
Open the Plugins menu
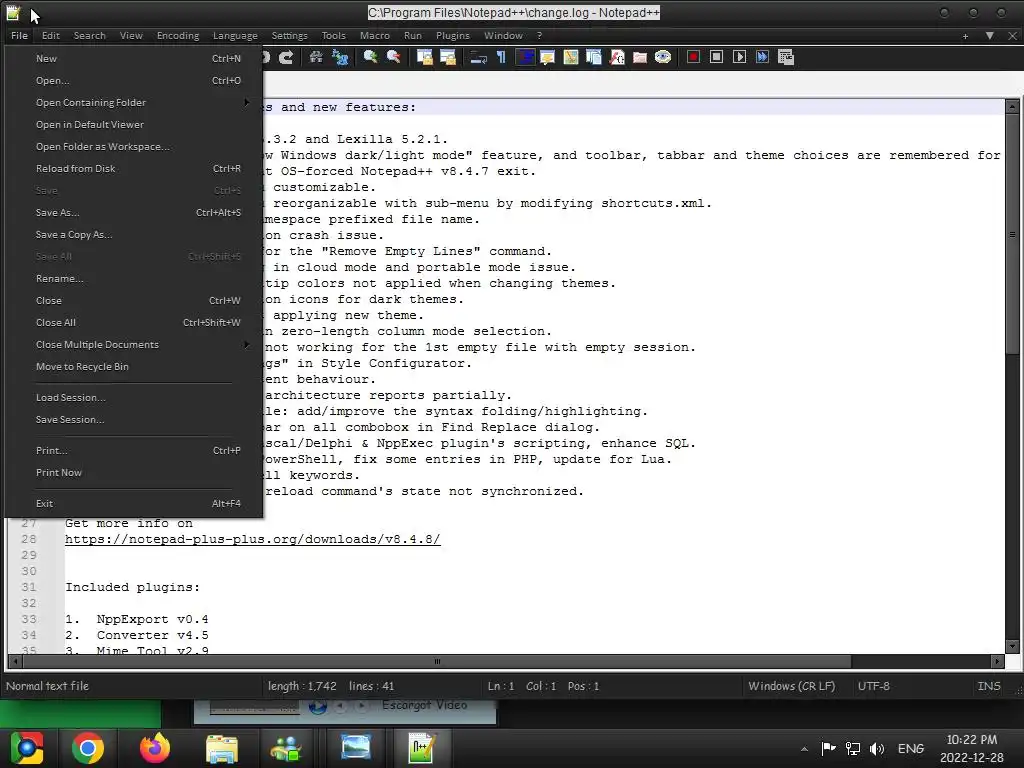[x=453, y=36]
